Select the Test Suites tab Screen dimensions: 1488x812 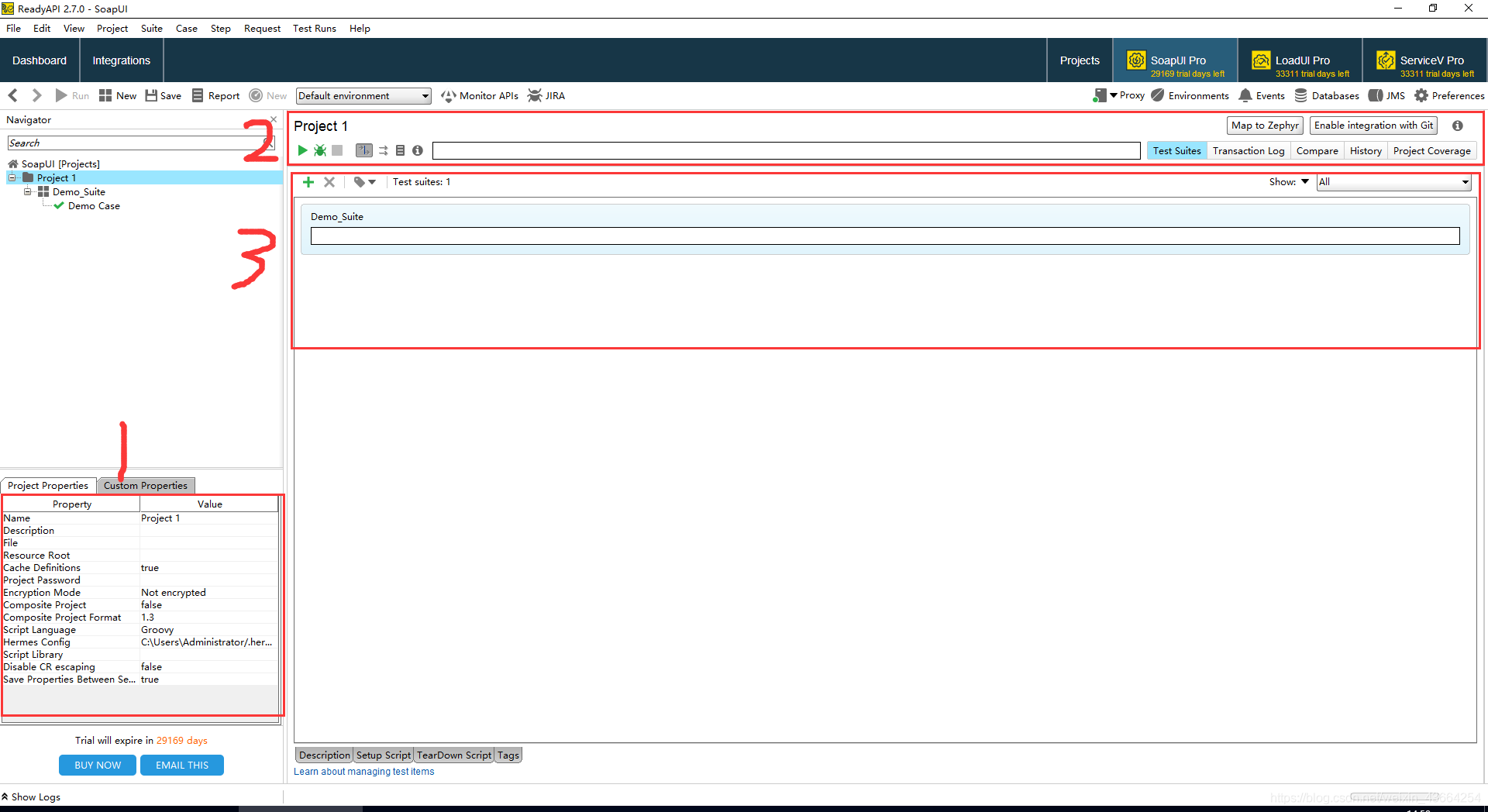(1176, 151)
